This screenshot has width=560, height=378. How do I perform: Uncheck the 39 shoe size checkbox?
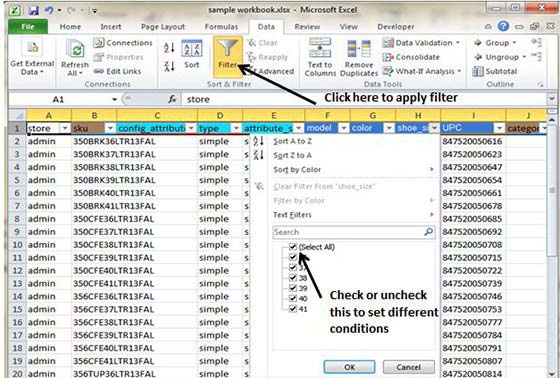pos(293,288)
